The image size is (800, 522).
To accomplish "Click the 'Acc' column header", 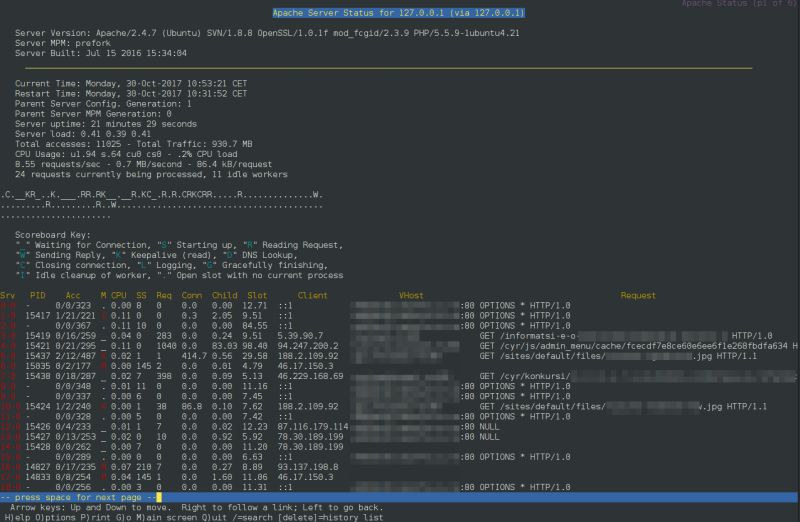I will (73, 295).
